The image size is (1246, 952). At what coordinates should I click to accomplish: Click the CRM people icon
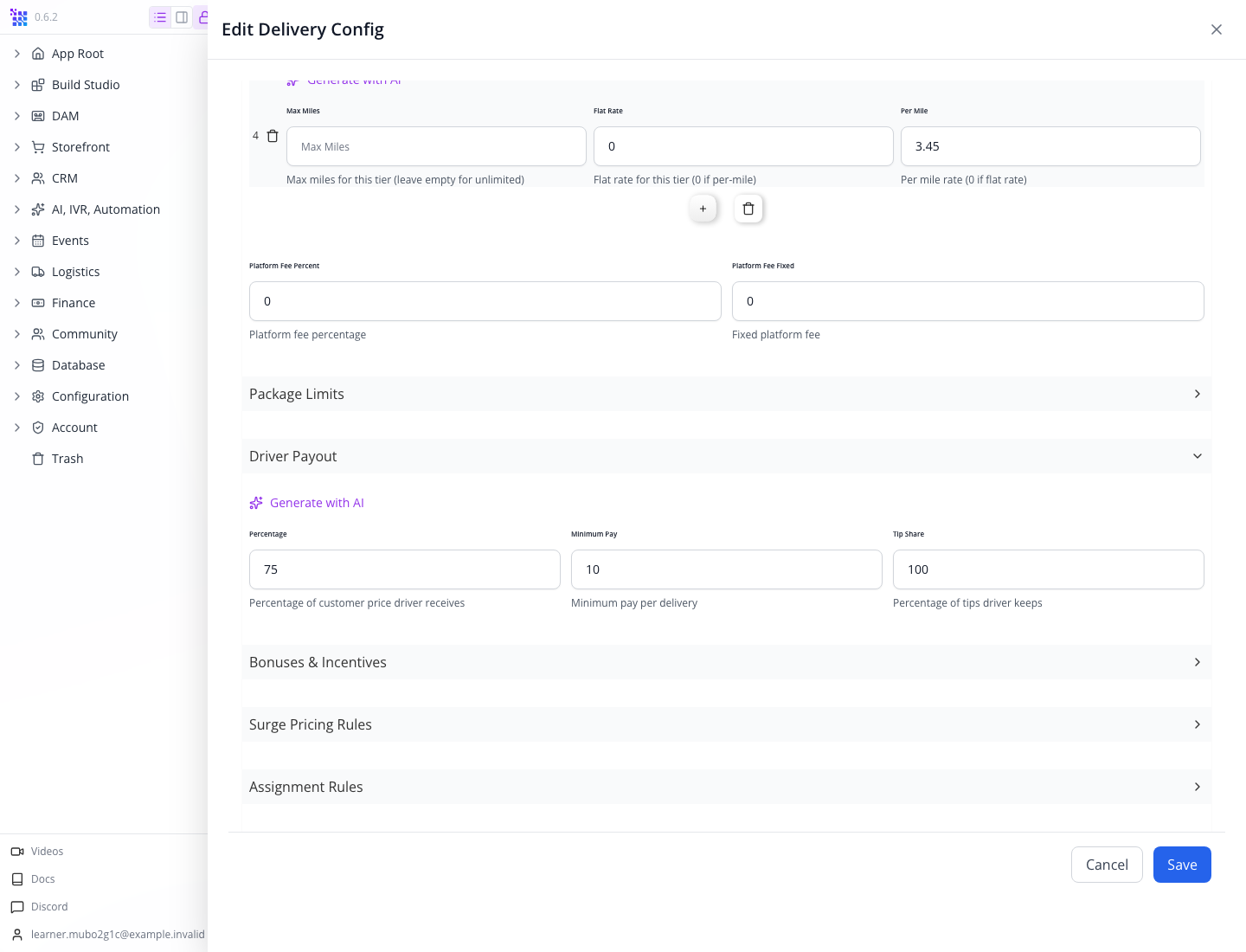click(x=38, y=178)
